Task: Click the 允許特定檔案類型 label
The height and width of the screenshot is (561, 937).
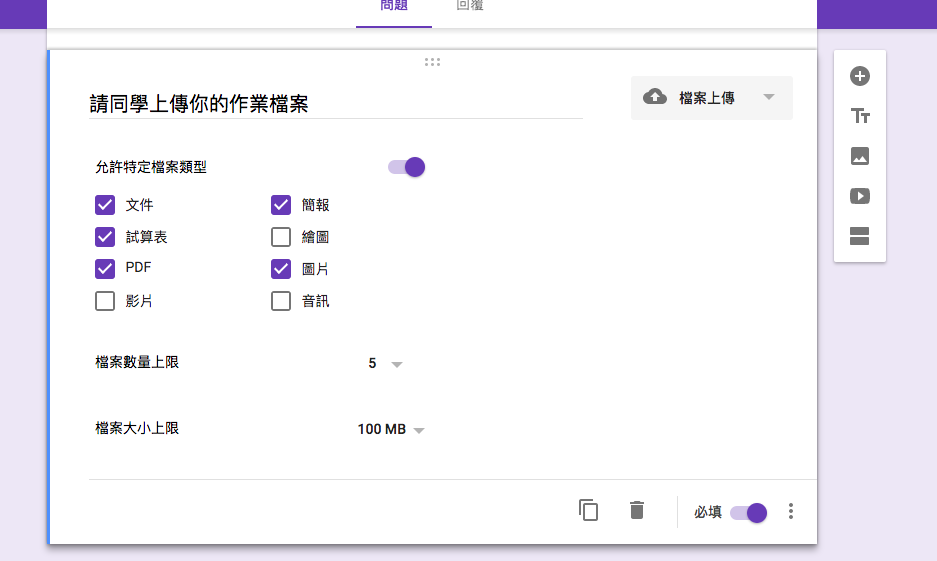Action: tap(151, 167)
